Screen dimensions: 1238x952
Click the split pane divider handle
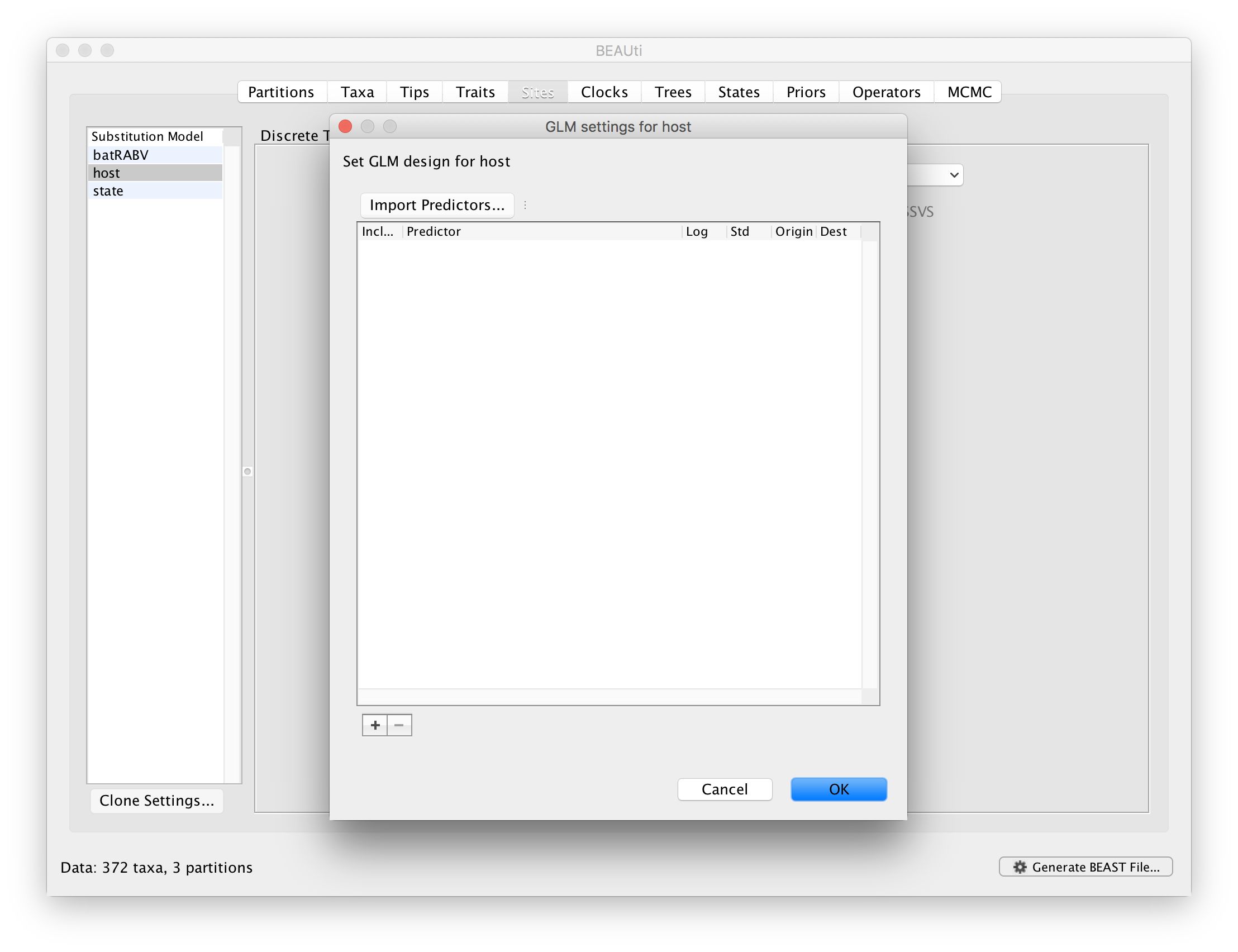click(247, 472)
